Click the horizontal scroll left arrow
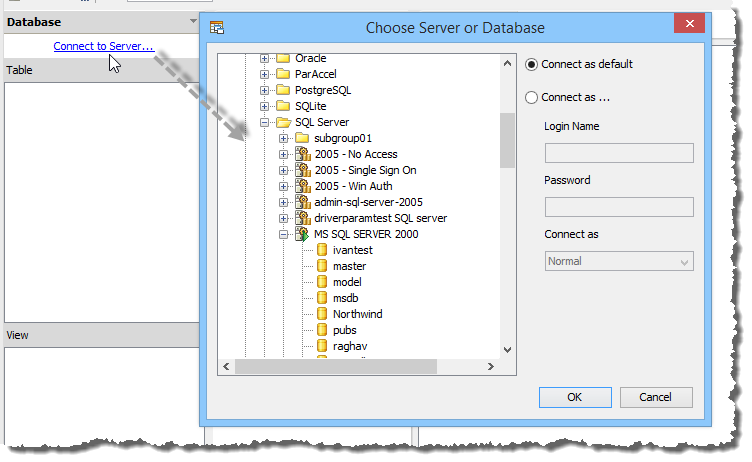752x462 pixels. point(226,367)
